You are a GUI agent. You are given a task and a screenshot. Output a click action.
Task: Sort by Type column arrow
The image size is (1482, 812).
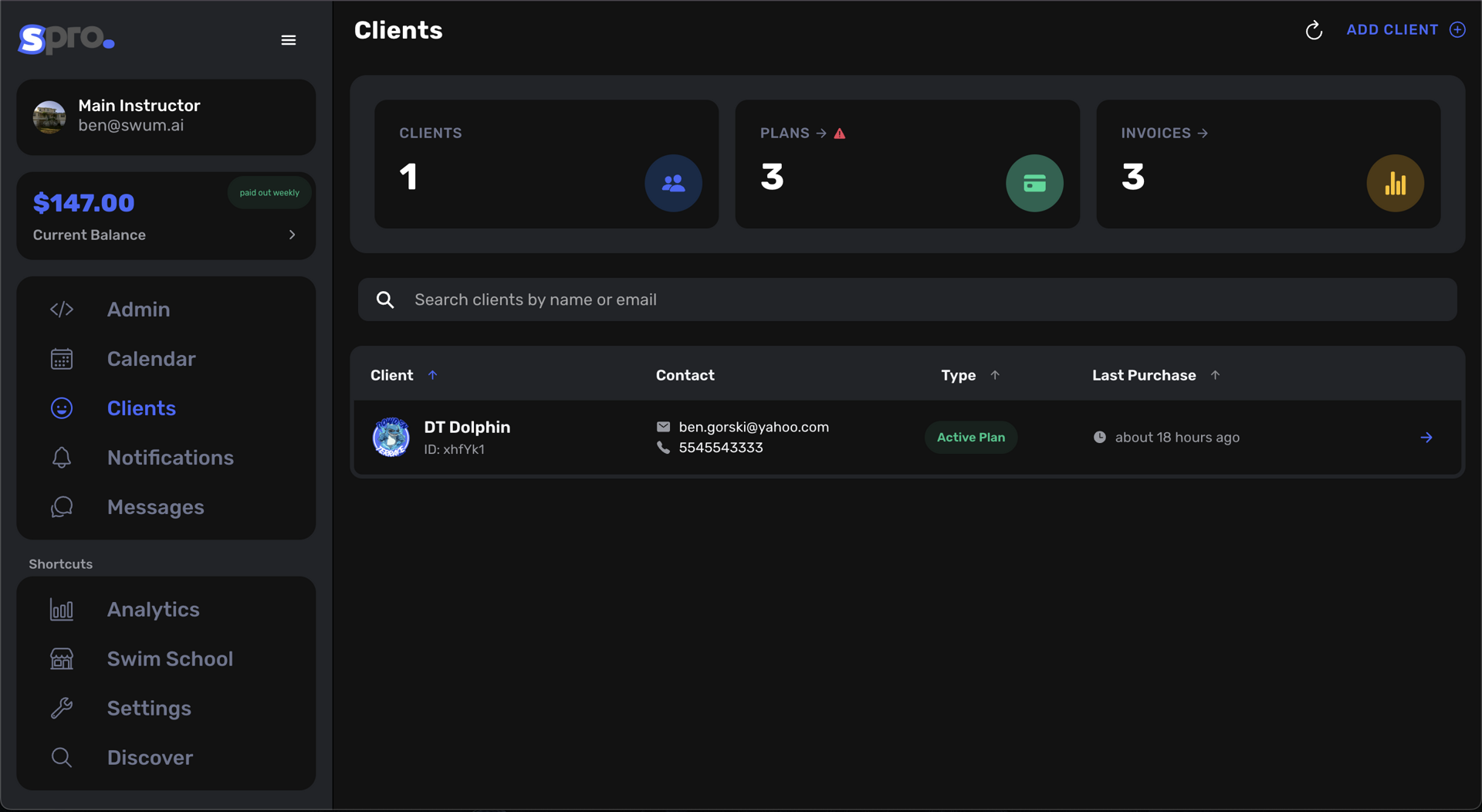point(995,375)
